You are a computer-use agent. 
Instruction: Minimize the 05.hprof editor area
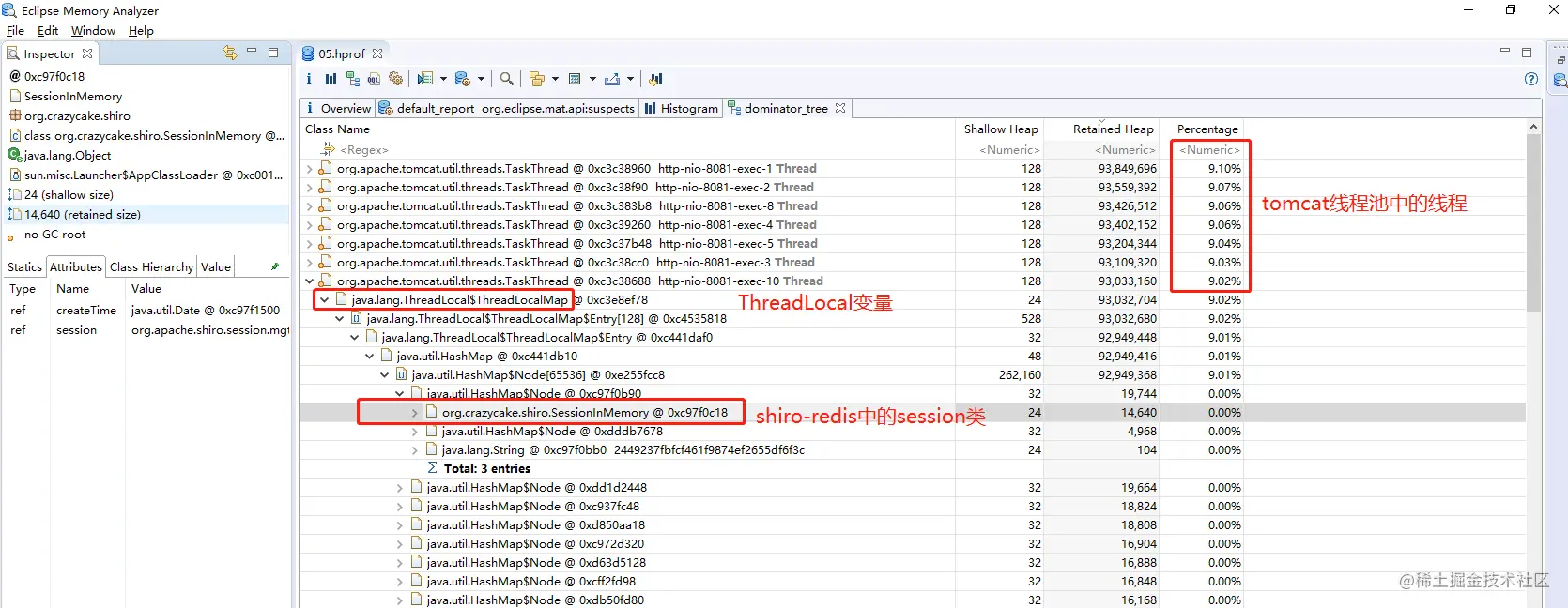tap(1505, 51)
